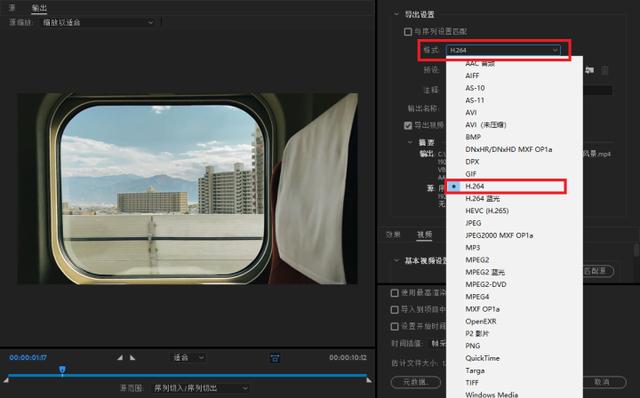Click the 格式 H.264 dropdown box
The height and width of the screenshot is (398, 640).
point(503,50)
